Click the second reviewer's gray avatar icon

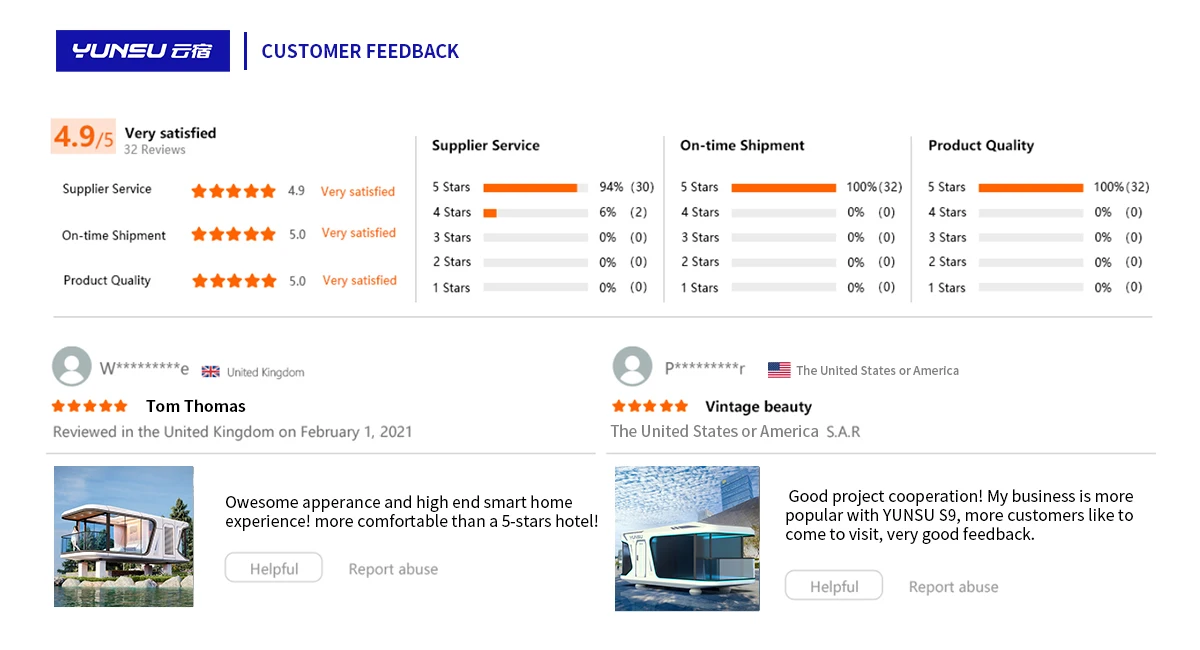pyautogui.click(x=632, y=367)
